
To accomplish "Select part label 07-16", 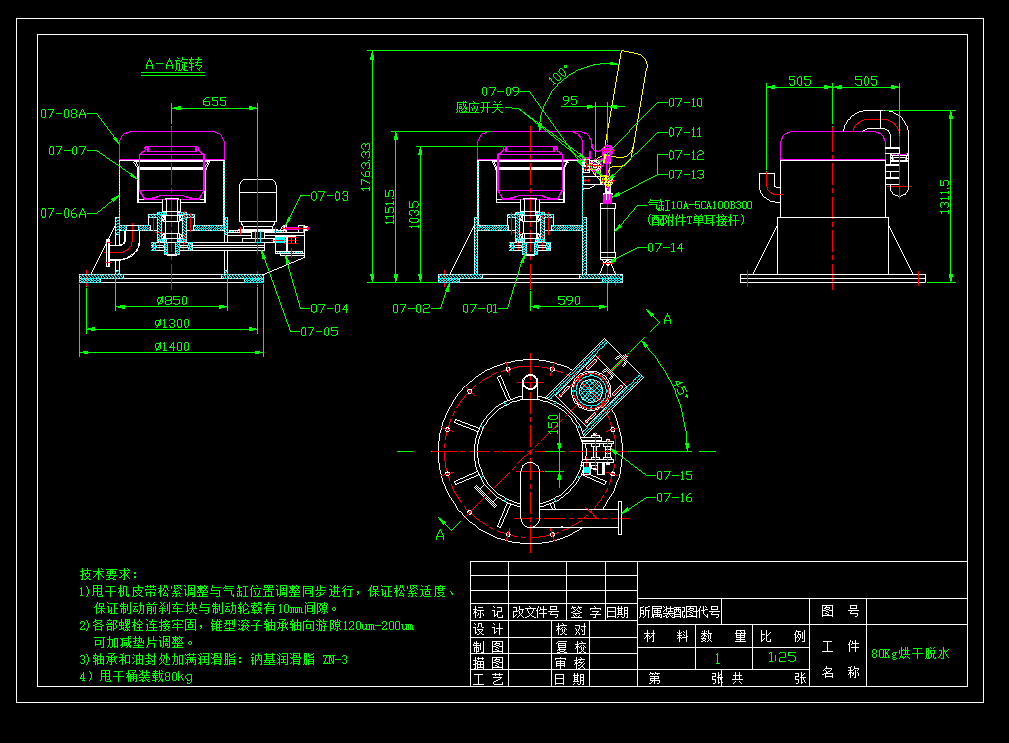I will tap(674, 498).
